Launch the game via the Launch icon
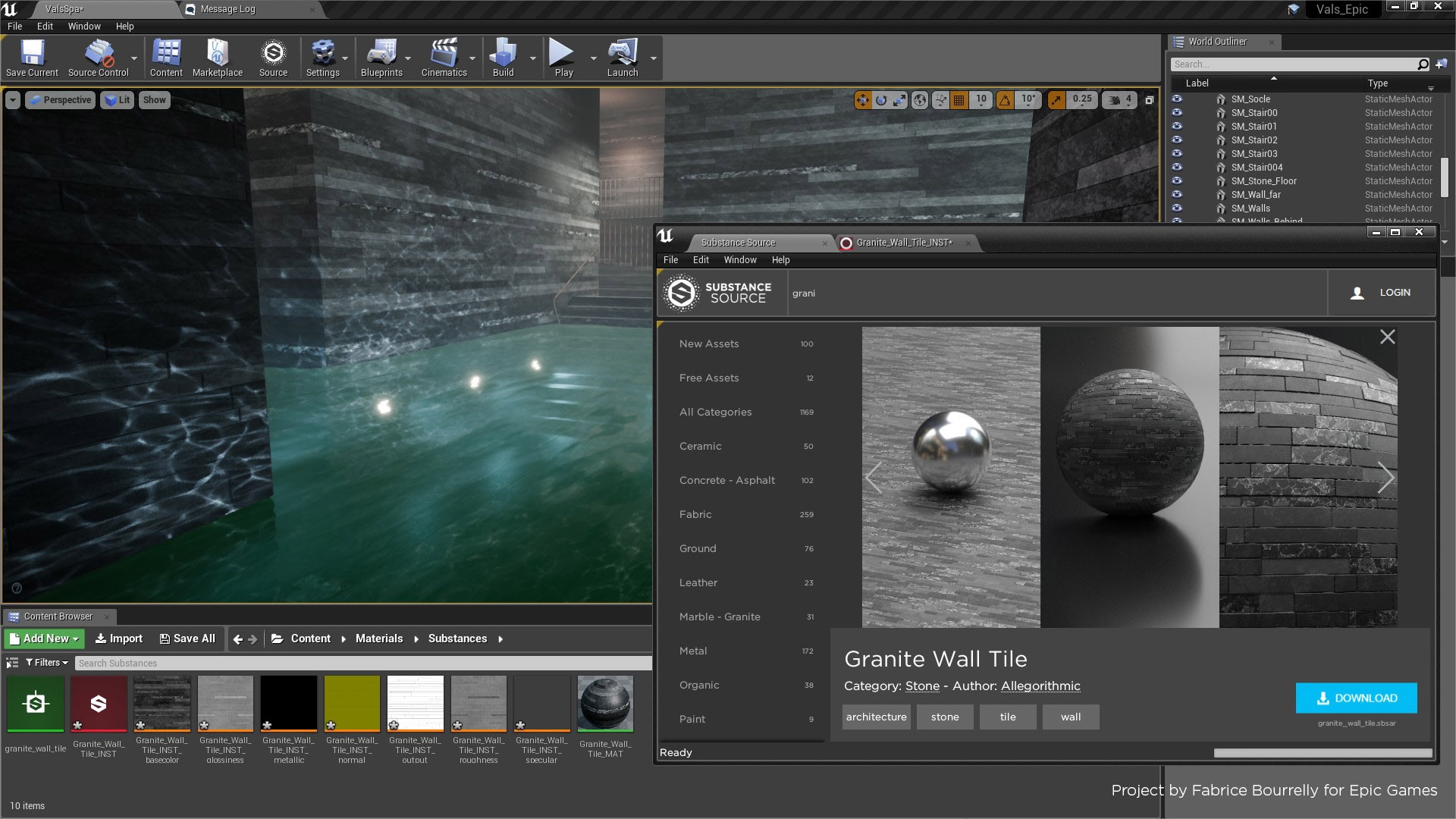Viewport: 1456px width, 819px height. [x=622, y=57]
